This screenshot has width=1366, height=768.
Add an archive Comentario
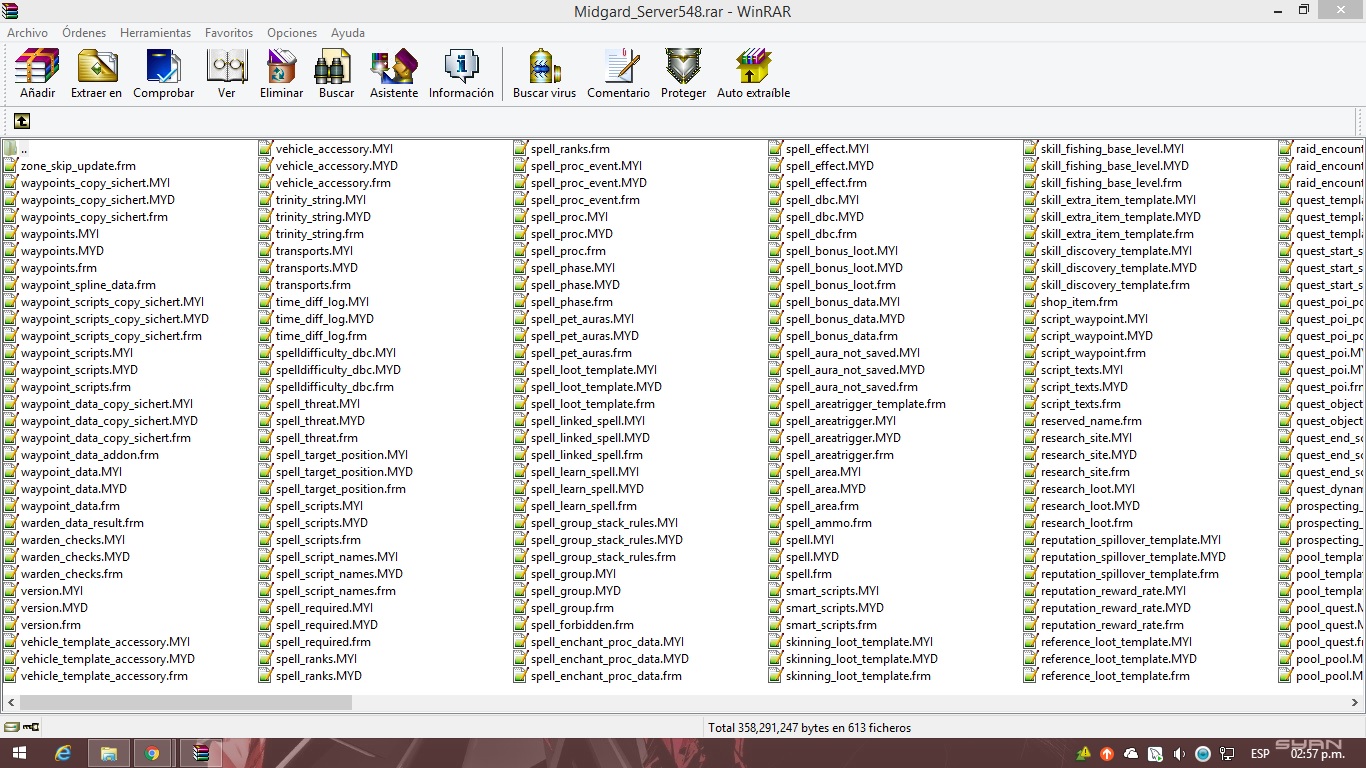pyautogui.click(x=618, y=68)
